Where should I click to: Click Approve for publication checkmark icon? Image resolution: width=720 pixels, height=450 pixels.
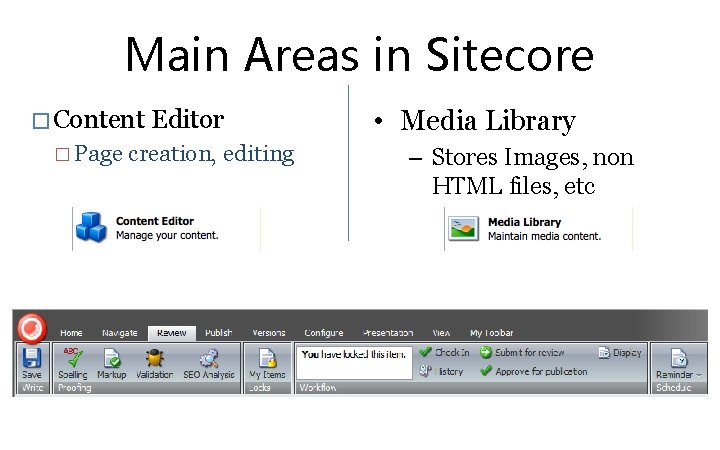(x=486, y=371)
